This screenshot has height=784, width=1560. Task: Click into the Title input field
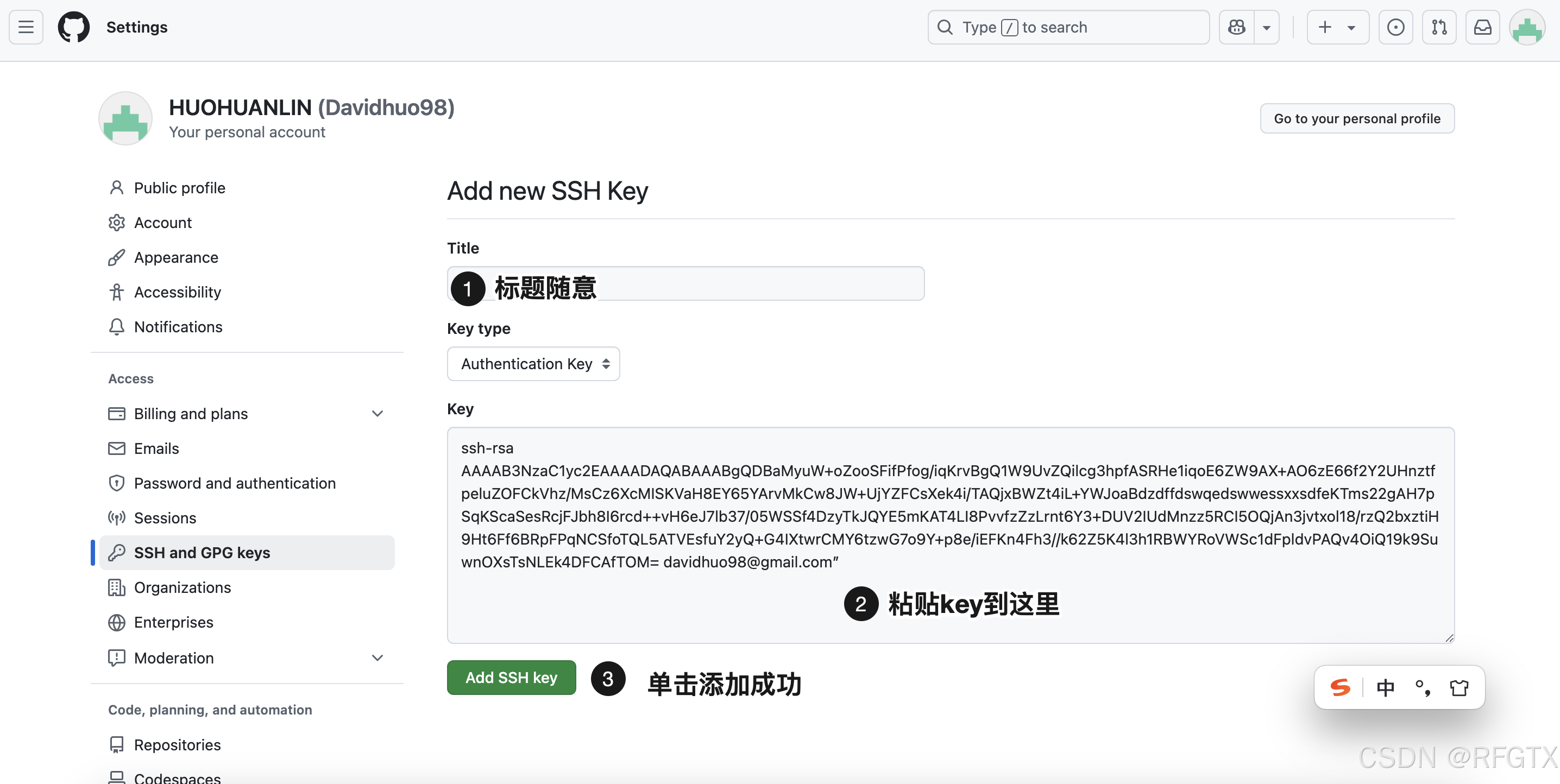click(x=686, y=283)
